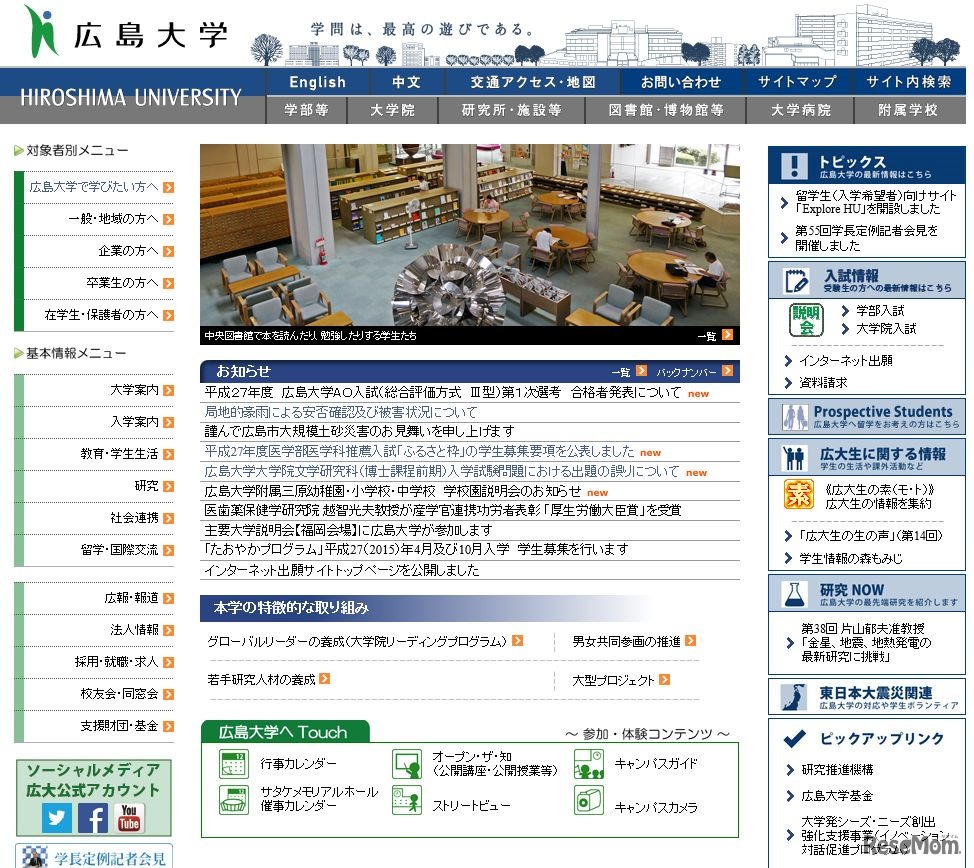
Task: Click 学部入試 in admissions box
Action: 880,310
